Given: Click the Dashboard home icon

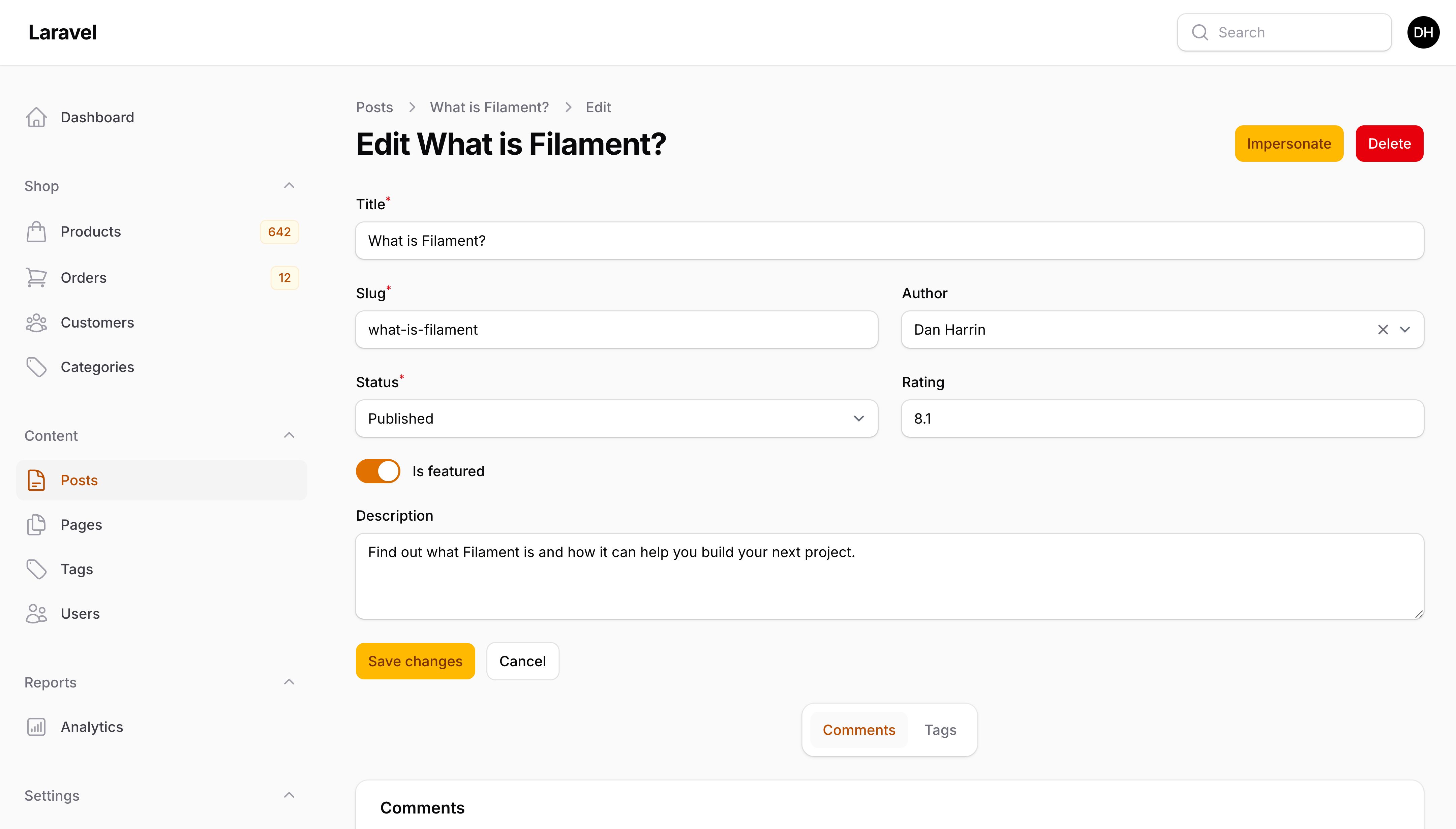Looking at the screenshot, I should click(x=36, y=117).
